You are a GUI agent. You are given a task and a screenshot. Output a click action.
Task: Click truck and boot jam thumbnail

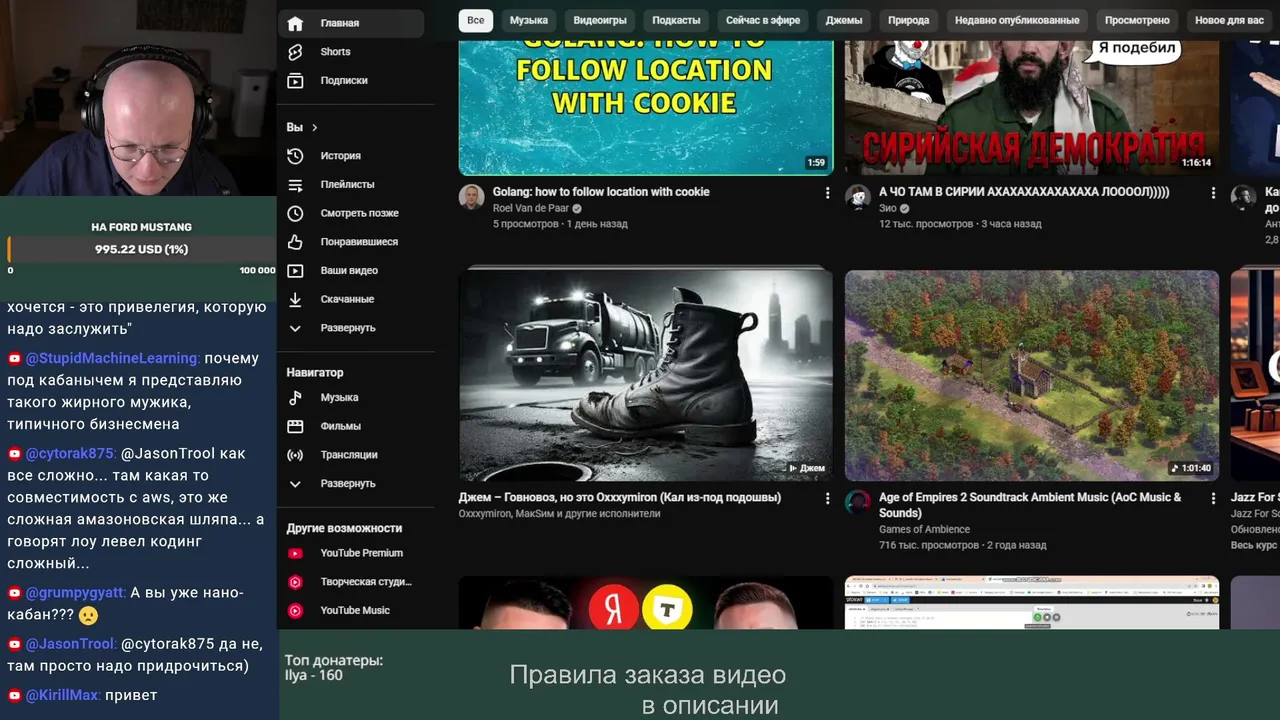click(646, 375)
